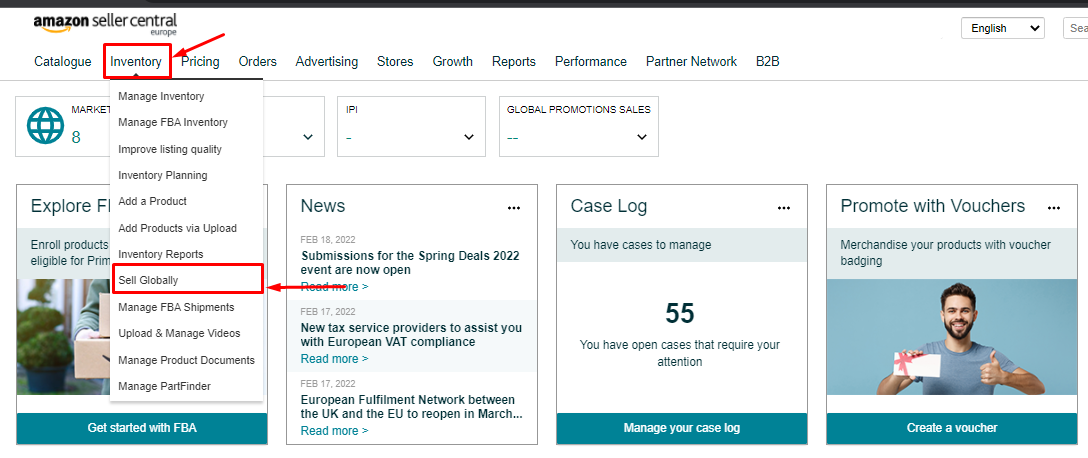Click the voucher promotion man image
Viewport: 1088px width, 458px height.
tap(951, 337)
